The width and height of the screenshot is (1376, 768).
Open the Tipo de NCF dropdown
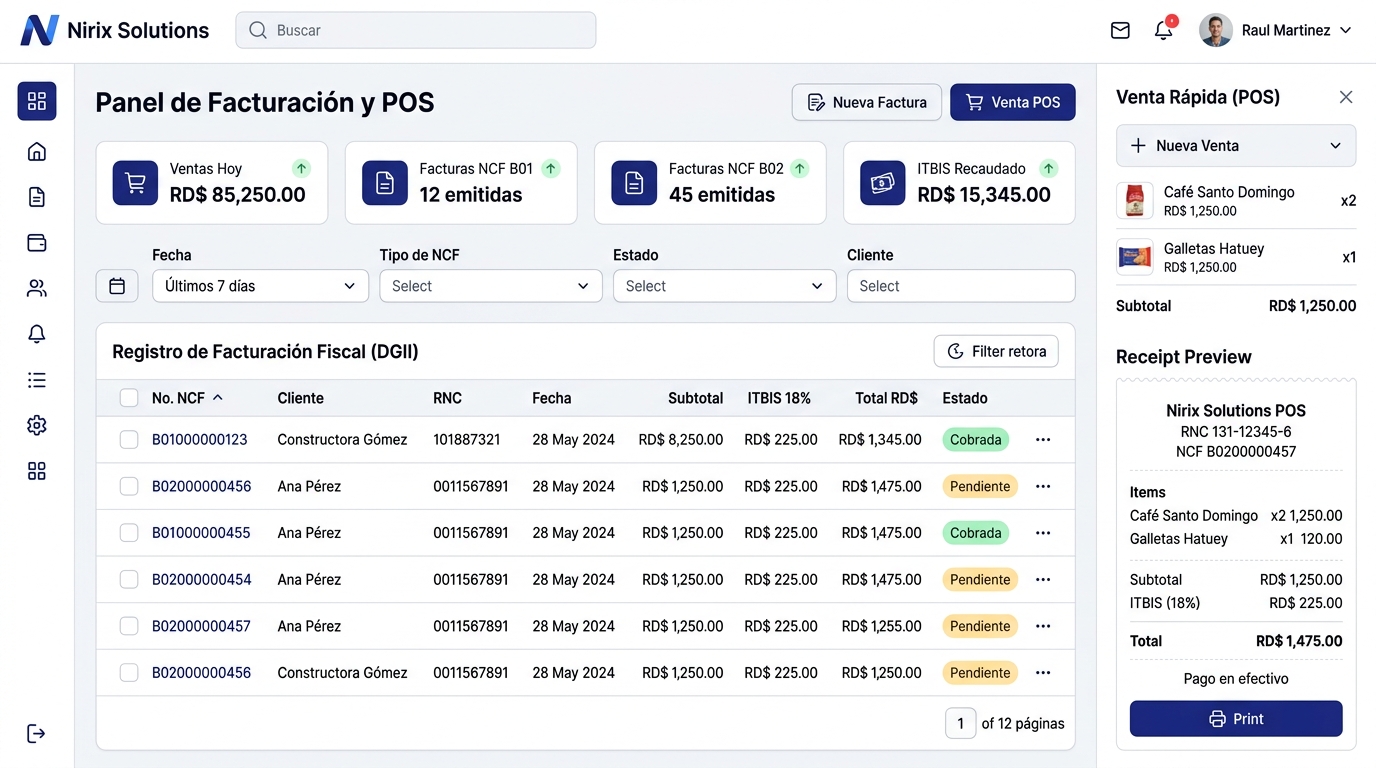click(x=491, y=286)
